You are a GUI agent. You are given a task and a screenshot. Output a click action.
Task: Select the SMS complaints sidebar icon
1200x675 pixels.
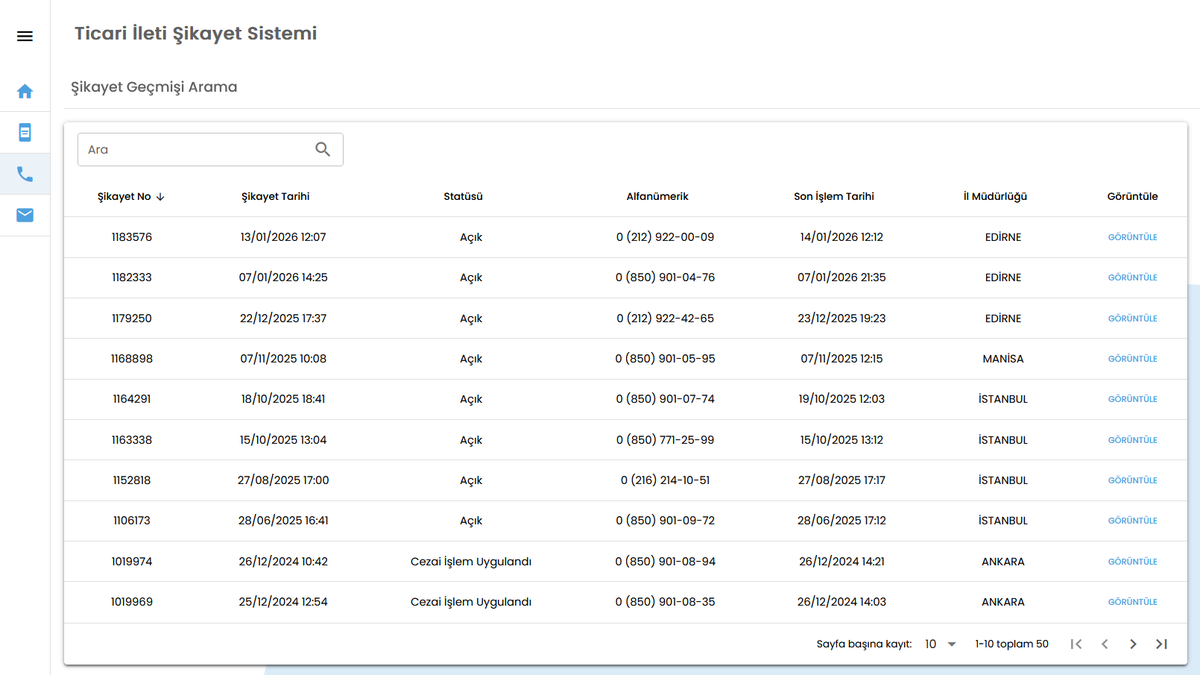pos(24,131)
